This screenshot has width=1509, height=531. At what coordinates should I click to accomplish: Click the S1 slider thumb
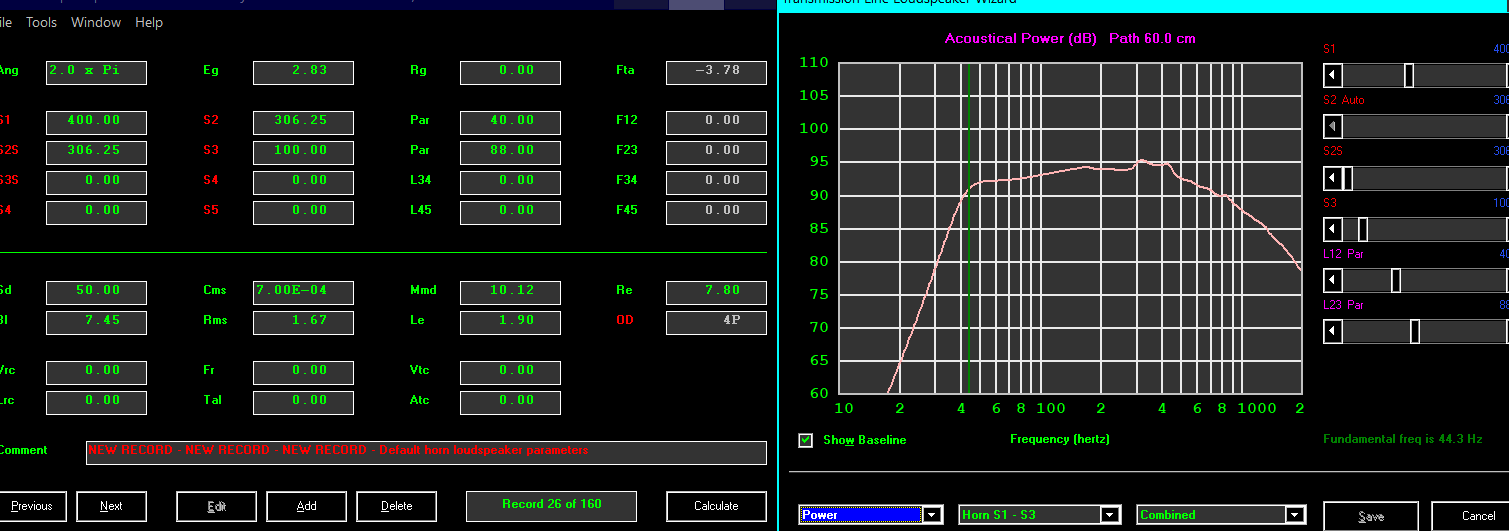pyautogui.click(x=1408, y=75)
